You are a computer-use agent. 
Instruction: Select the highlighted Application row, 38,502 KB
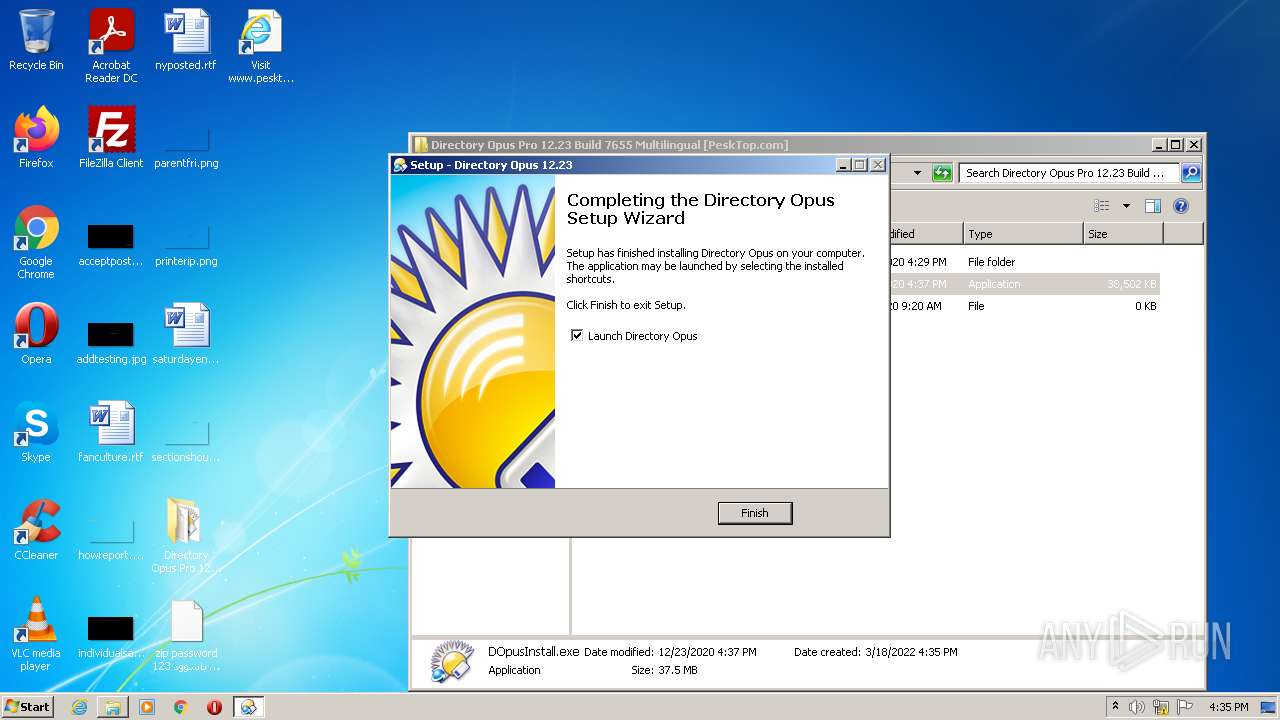point(1022,284)
